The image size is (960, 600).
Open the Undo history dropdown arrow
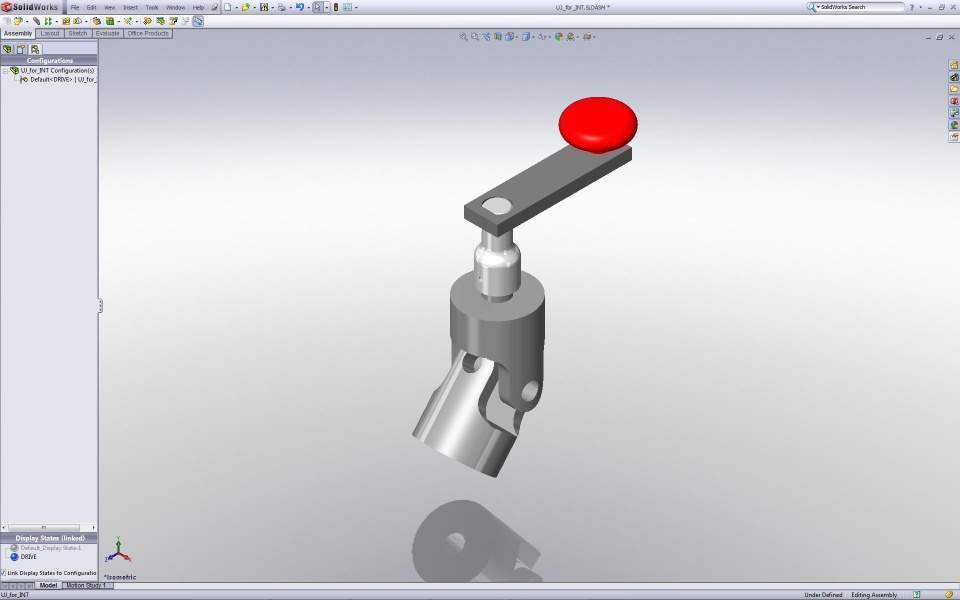pos(308,7)
